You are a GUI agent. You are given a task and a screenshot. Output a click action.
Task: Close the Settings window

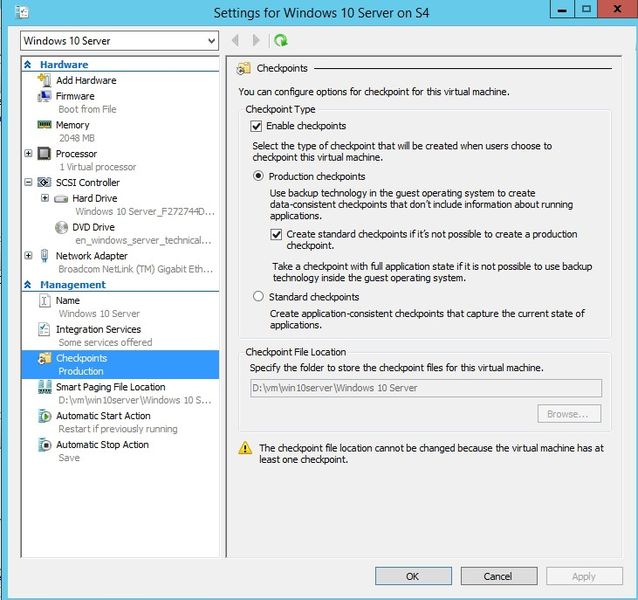click(617, 9)
